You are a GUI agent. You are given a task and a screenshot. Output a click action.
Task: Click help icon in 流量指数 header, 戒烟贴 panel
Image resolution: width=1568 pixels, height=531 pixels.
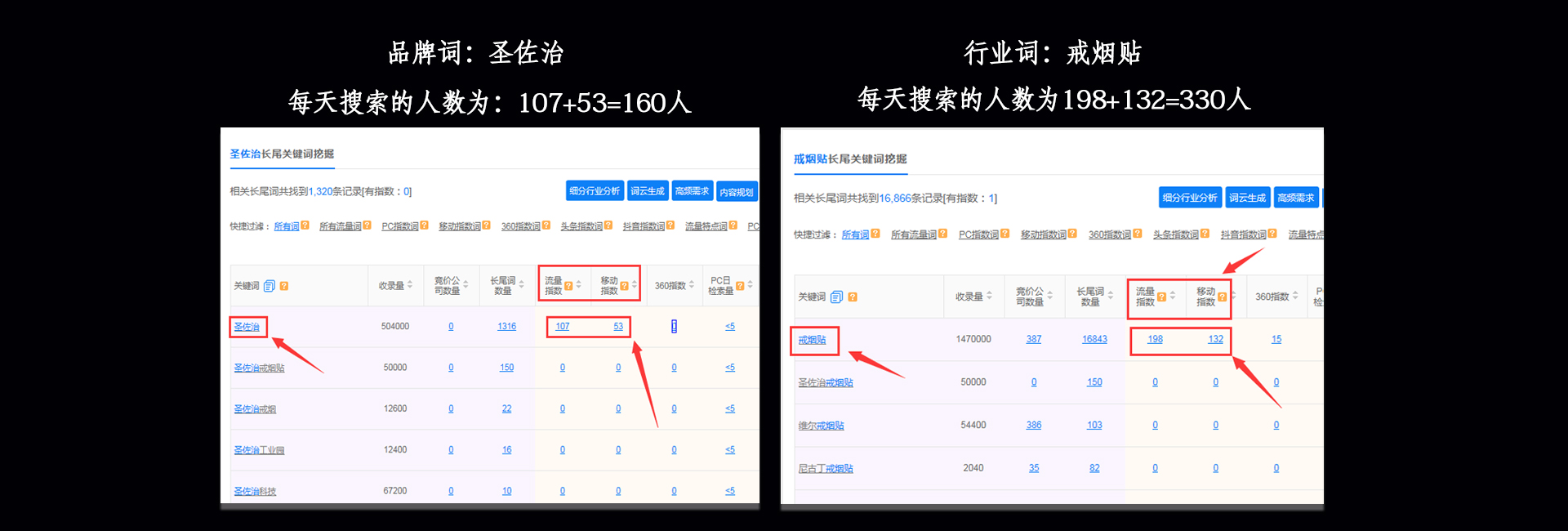tap(1161, 297)
